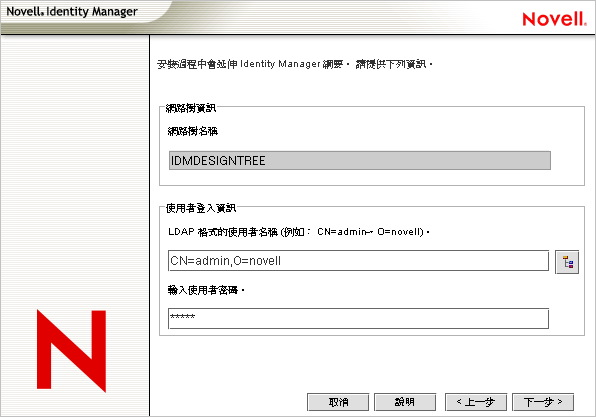Open help with the 說明 button

coord(405,402)
